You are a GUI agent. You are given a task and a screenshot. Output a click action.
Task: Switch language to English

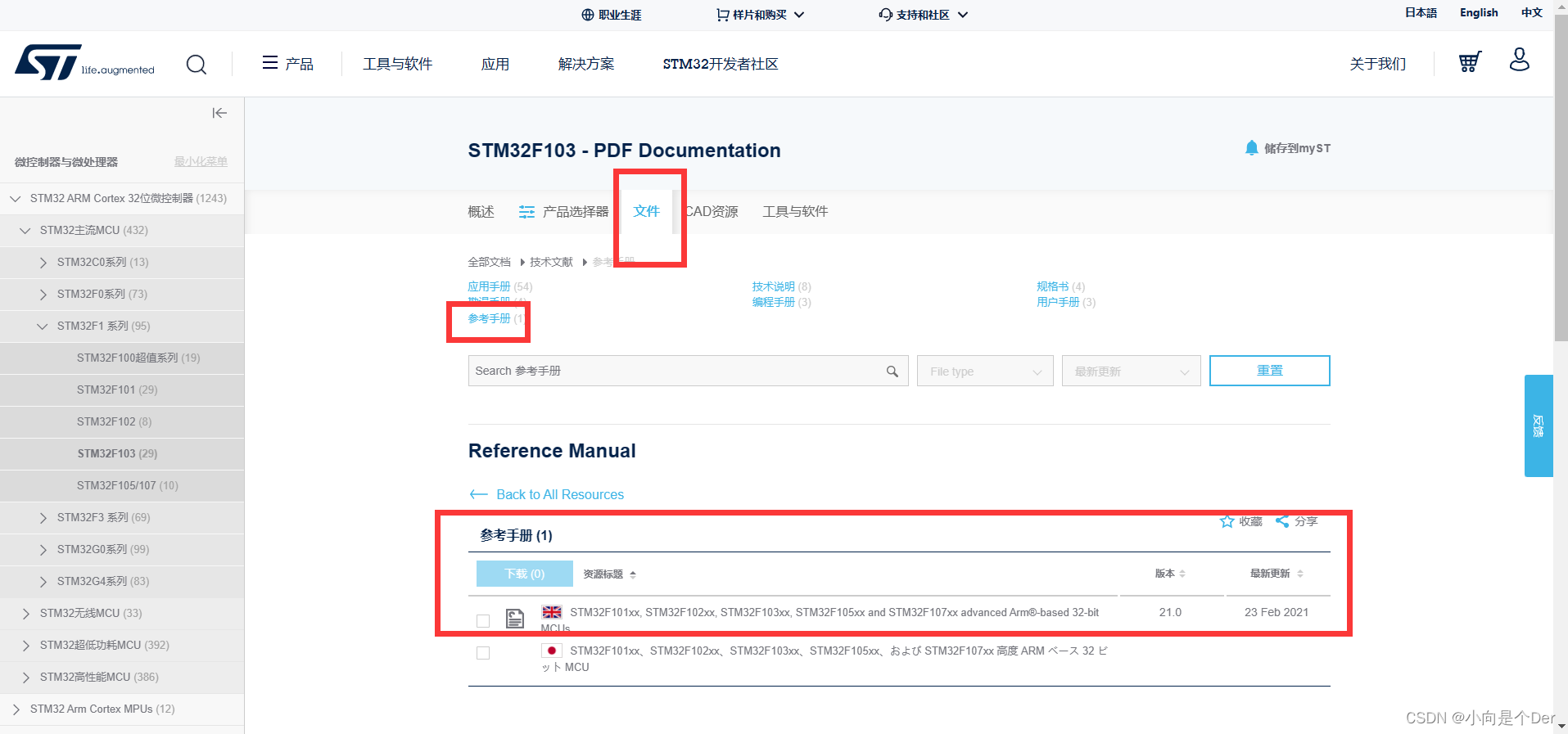pos(1479,12)
